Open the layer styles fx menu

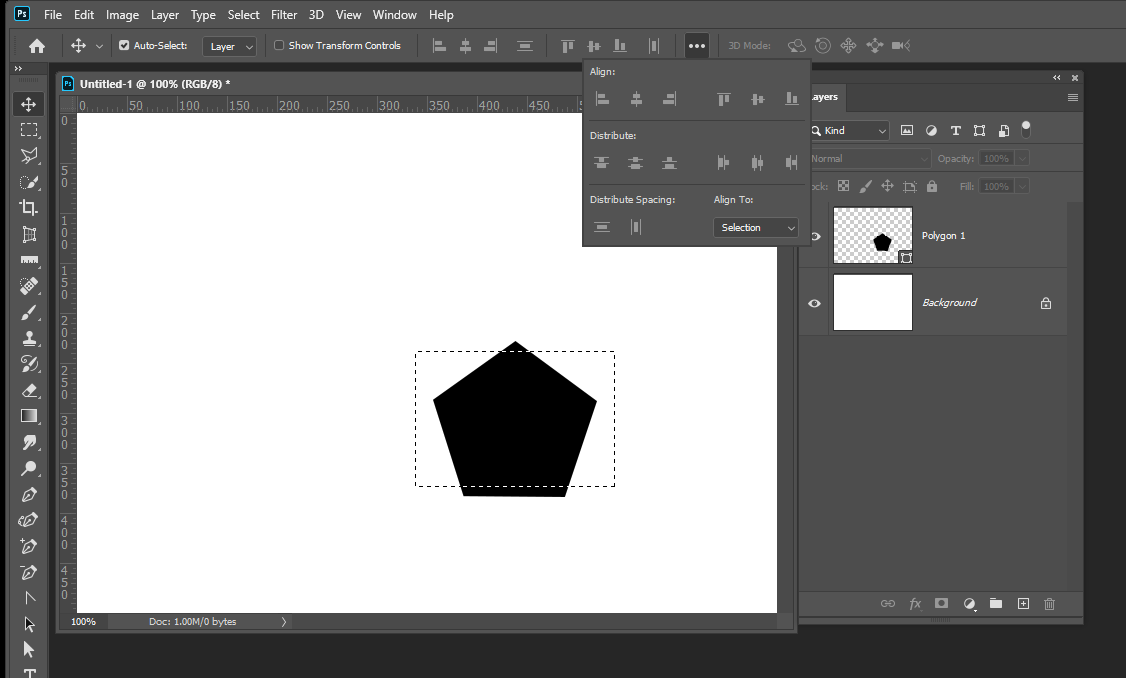click(915, 603)
